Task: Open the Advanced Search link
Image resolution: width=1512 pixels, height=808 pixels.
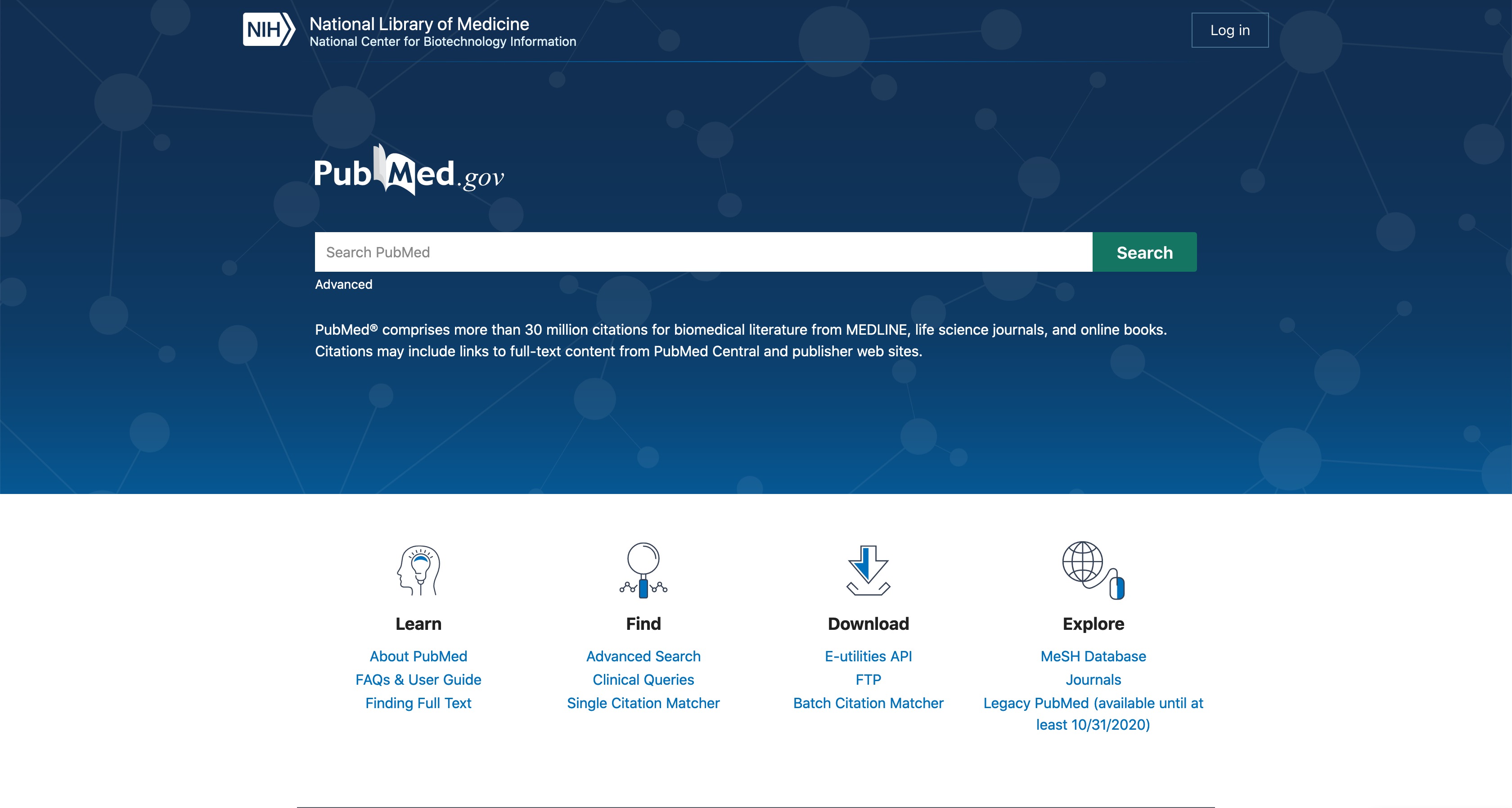Action: click(643, 656)
